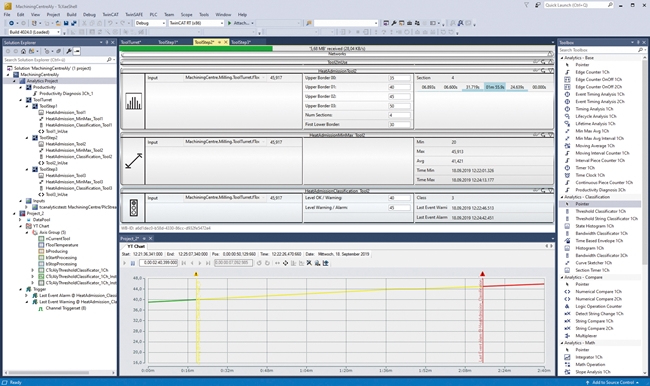This screenshot has width=650, height=386.
Task: Switch to the ToolStep3 tab
Action: [240, 42]
